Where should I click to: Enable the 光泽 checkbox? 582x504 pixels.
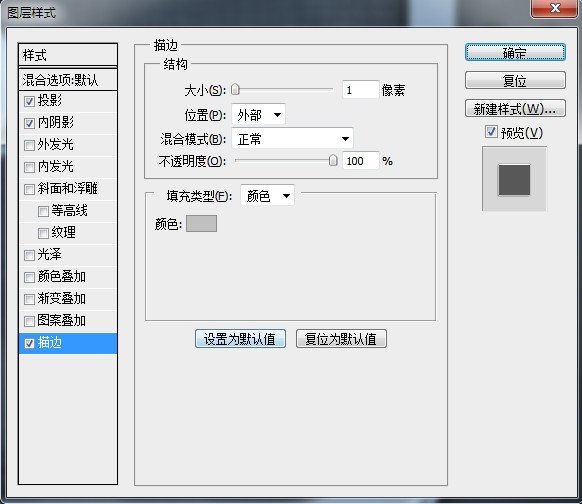coord(29,255)
